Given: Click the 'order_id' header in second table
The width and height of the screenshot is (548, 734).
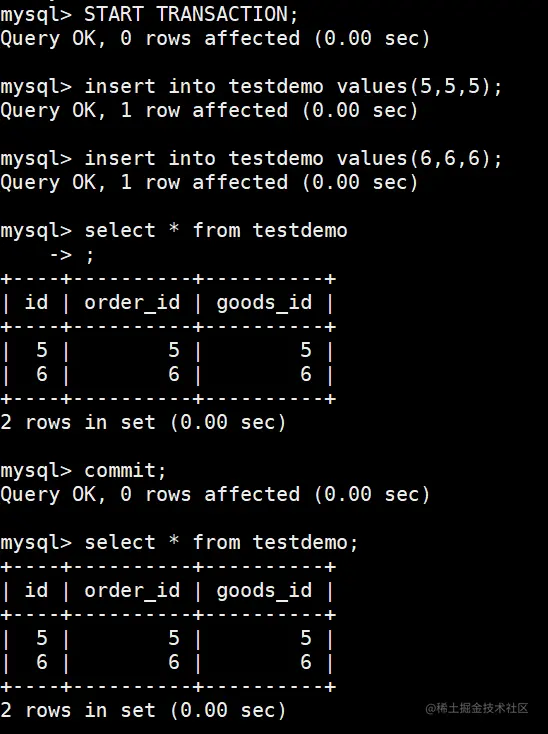Looking at the screenshot, I should click(132, 591).
